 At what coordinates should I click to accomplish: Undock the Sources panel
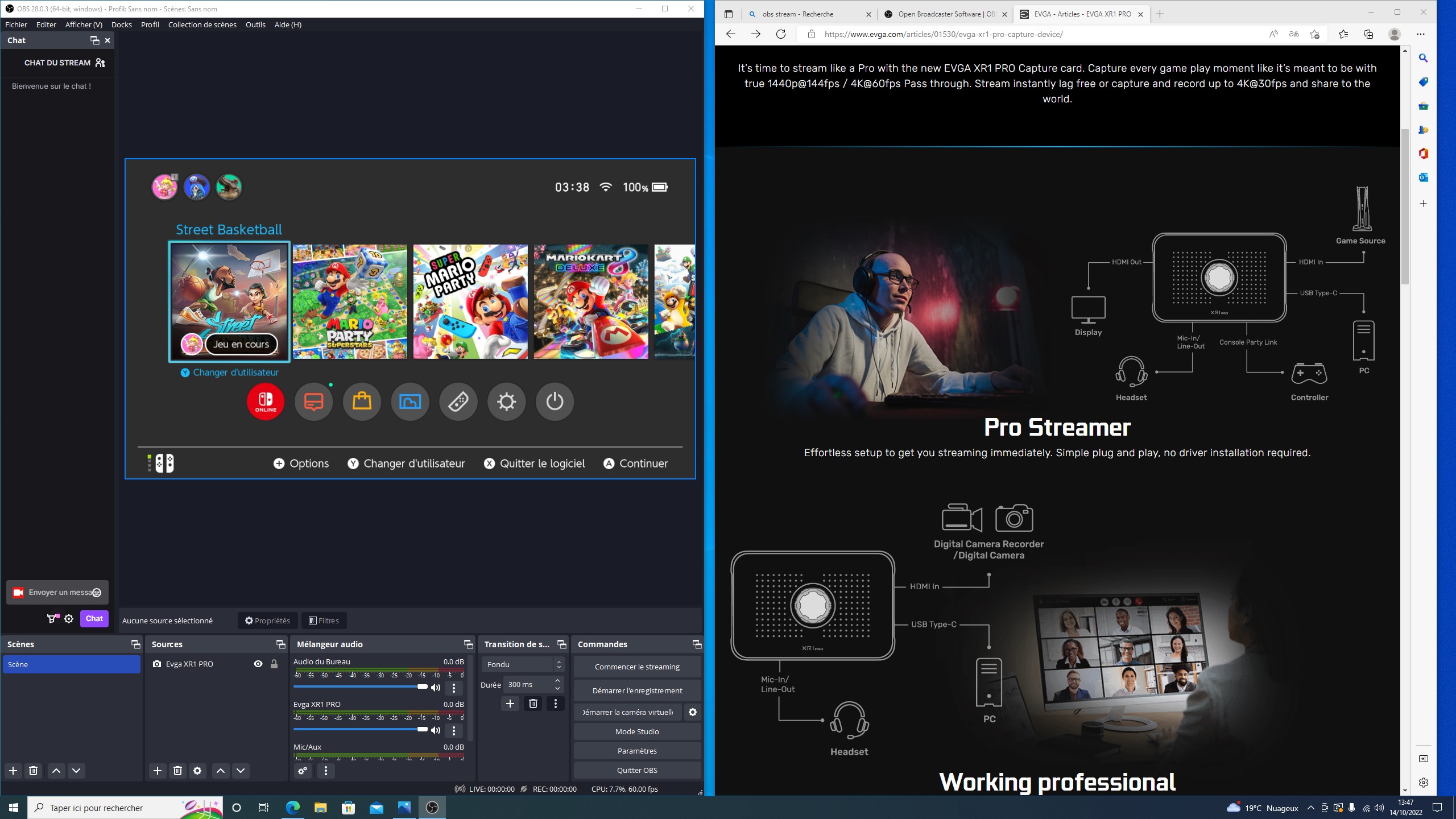[280, 644]
